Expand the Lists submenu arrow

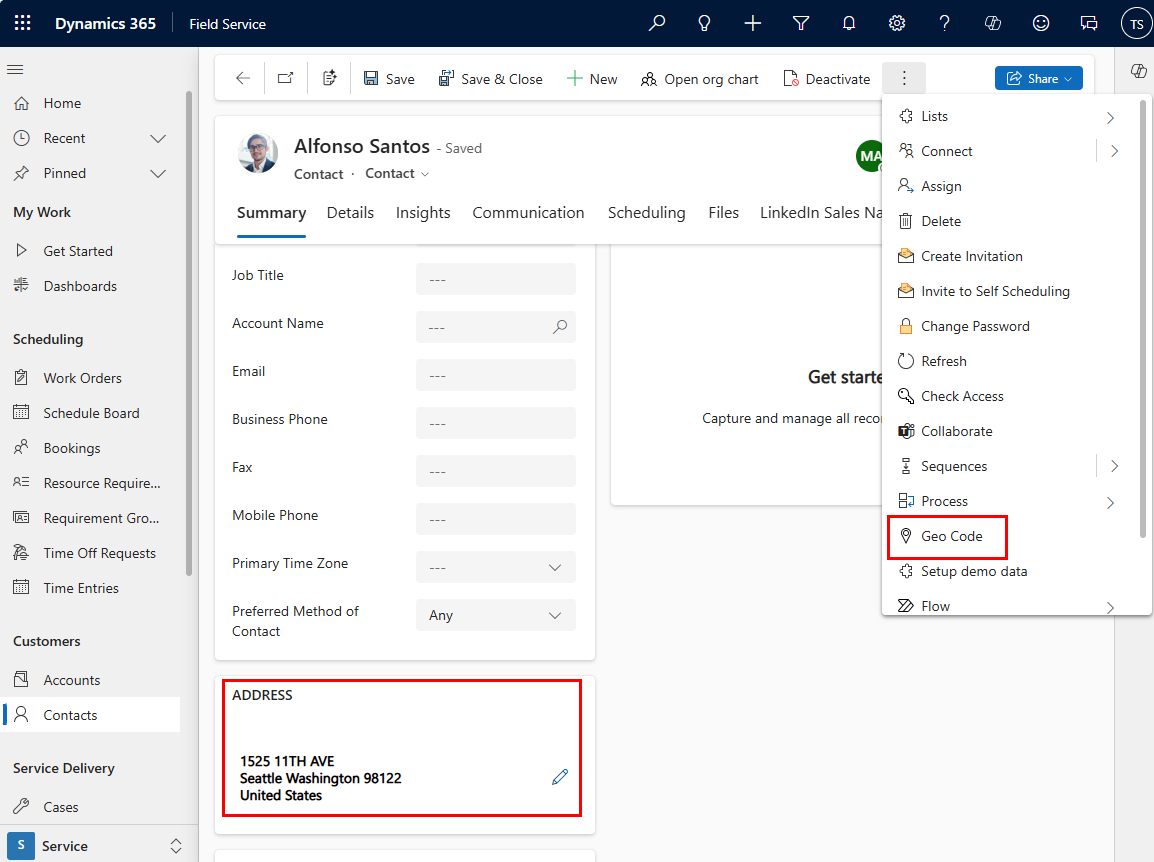point(1110,117)
